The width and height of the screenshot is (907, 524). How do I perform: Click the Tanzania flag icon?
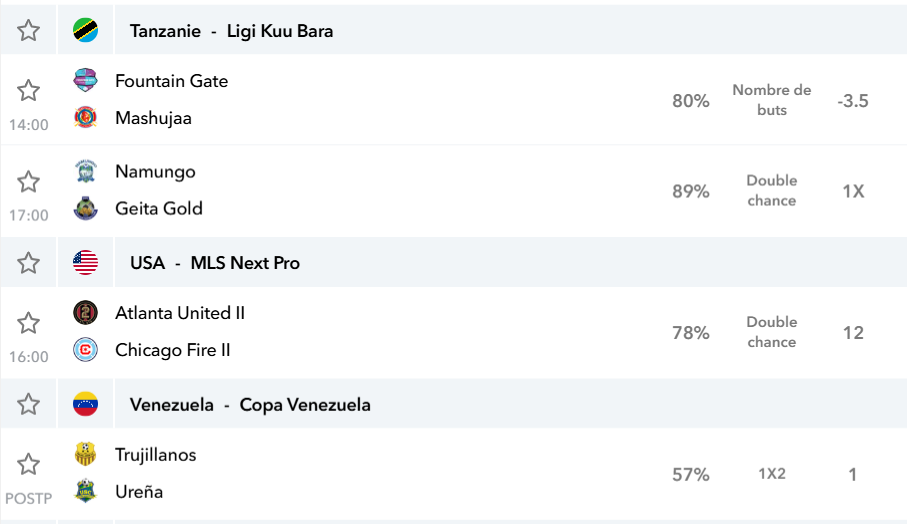(x=85, y=30)
